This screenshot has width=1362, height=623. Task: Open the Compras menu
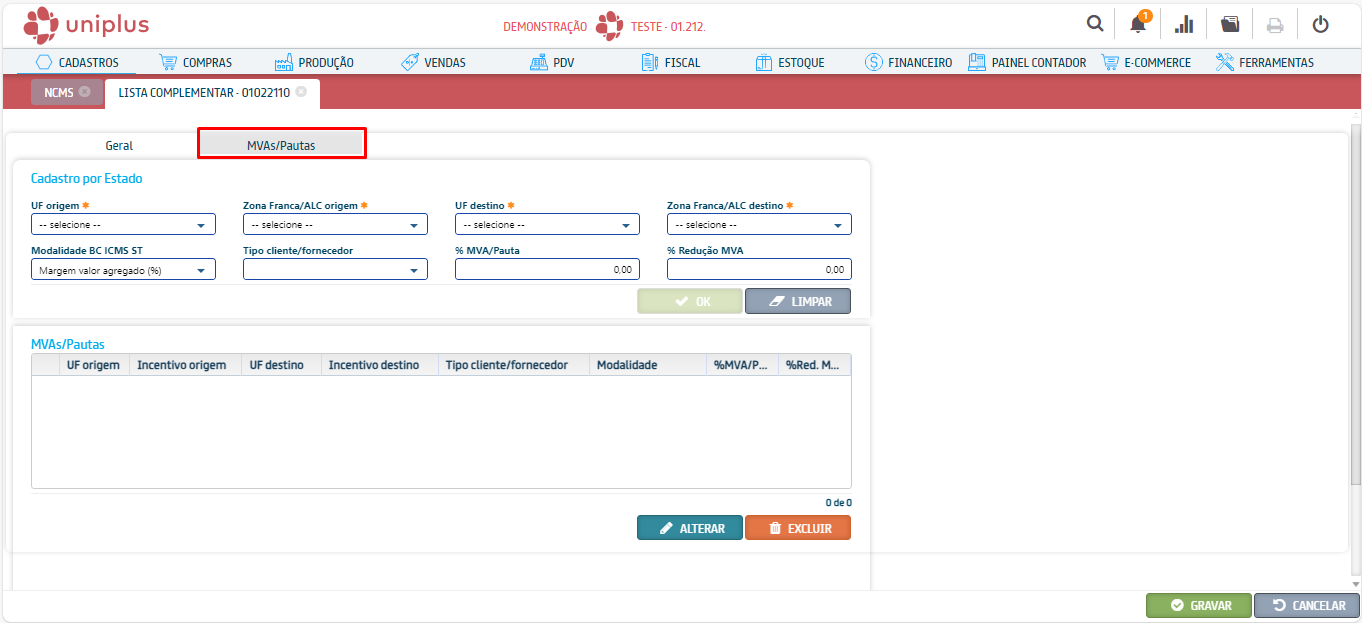[x=196, y=62]
